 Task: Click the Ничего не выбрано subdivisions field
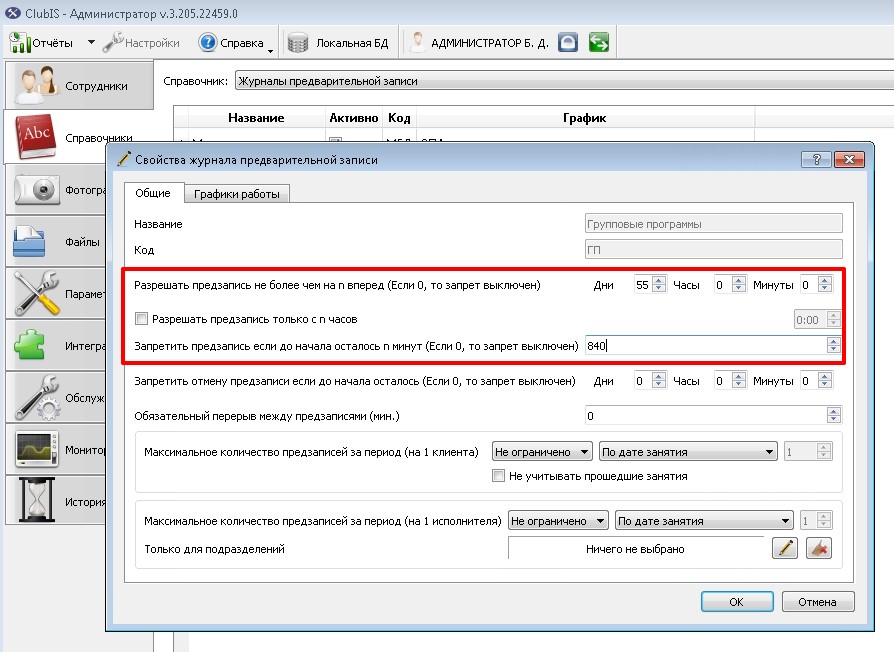pyautogui.click(x=636, y=549)
